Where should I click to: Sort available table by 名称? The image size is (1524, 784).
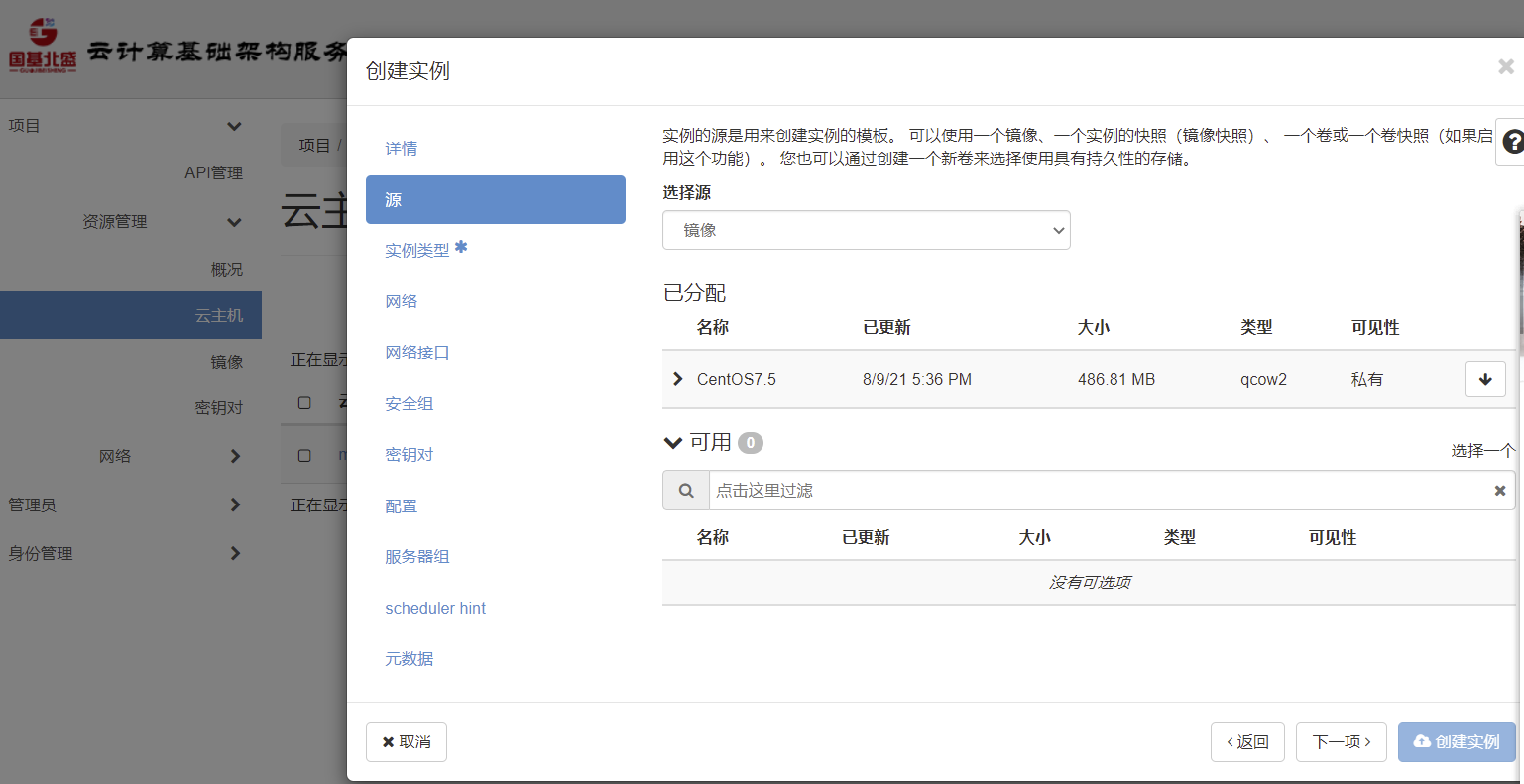pyautogui.click(x=713, y=537)
